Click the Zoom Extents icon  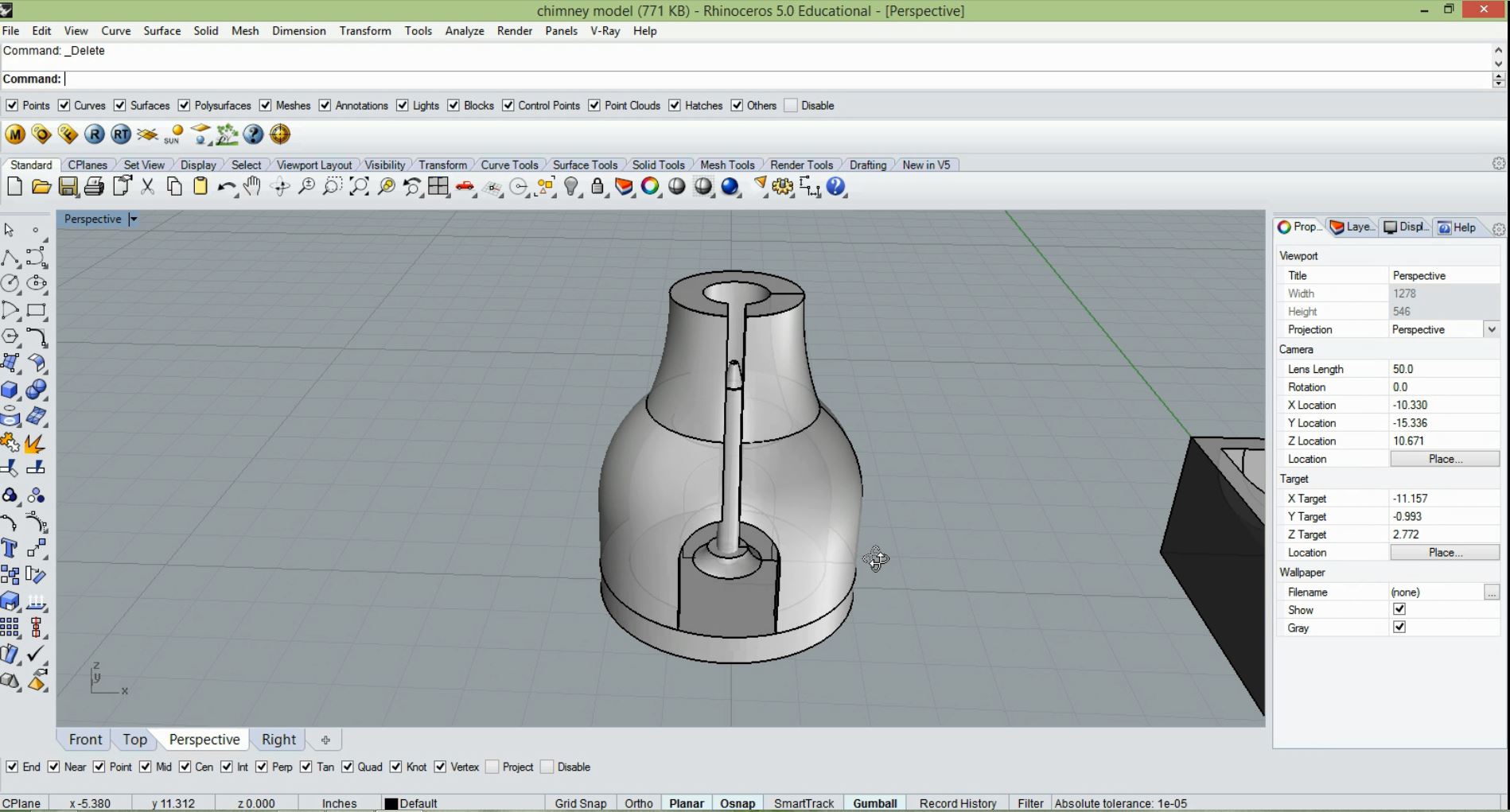359,187
